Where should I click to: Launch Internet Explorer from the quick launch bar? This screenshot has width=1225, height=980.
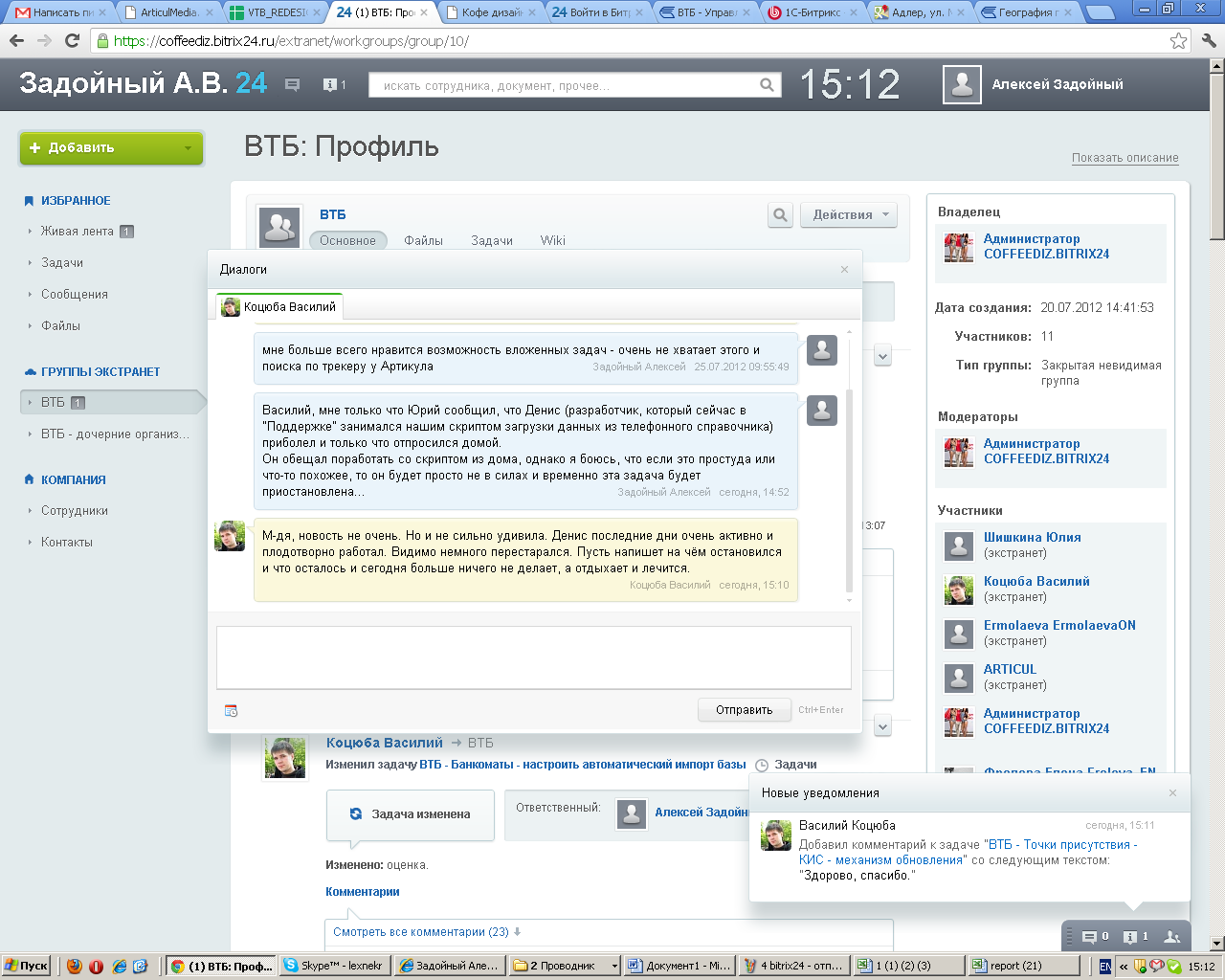pyautogui.click(x=119, y=966)
